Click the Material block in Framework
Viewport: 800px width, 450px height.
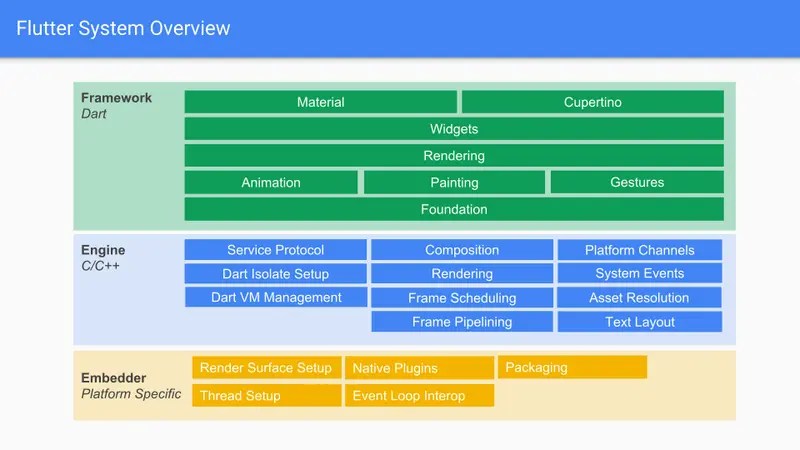320,102
